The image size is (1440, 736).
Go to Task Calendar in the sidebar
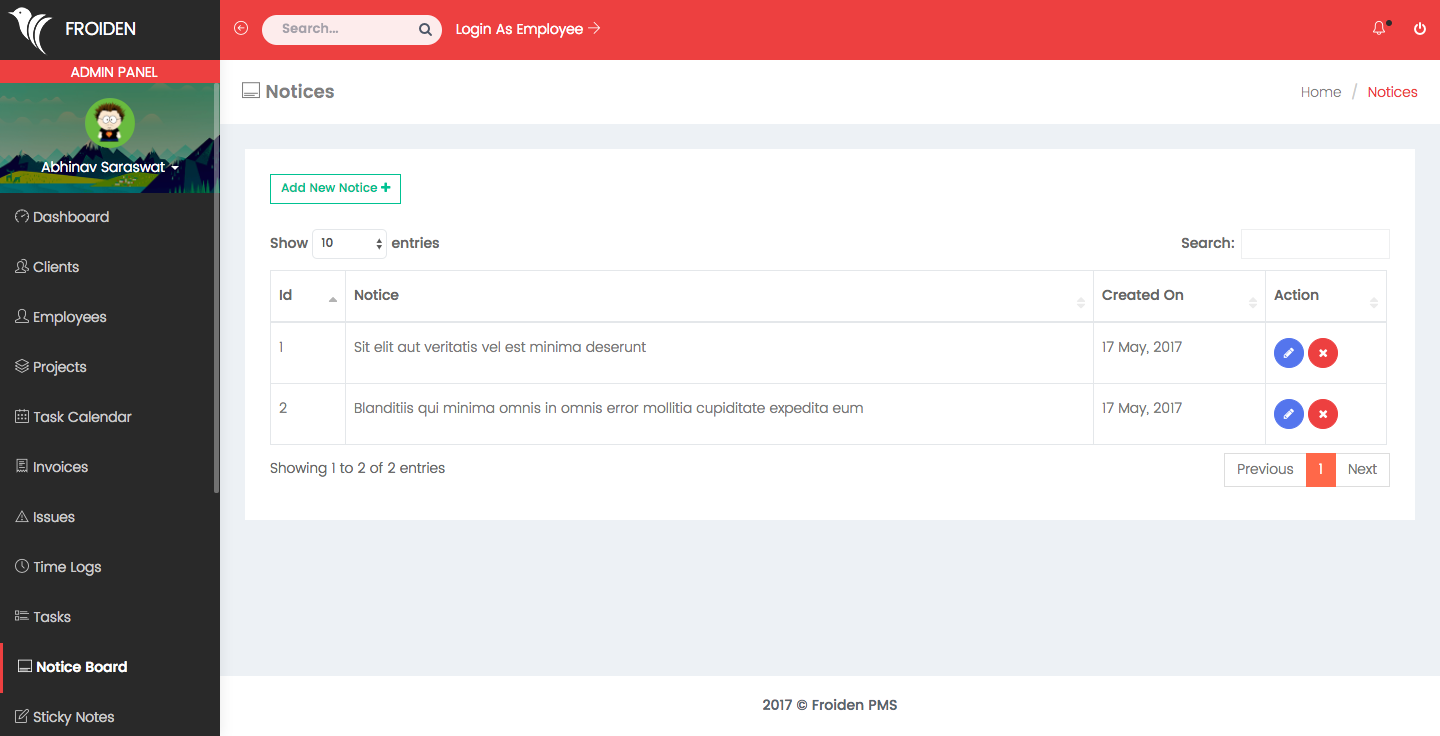coord(82,417)
